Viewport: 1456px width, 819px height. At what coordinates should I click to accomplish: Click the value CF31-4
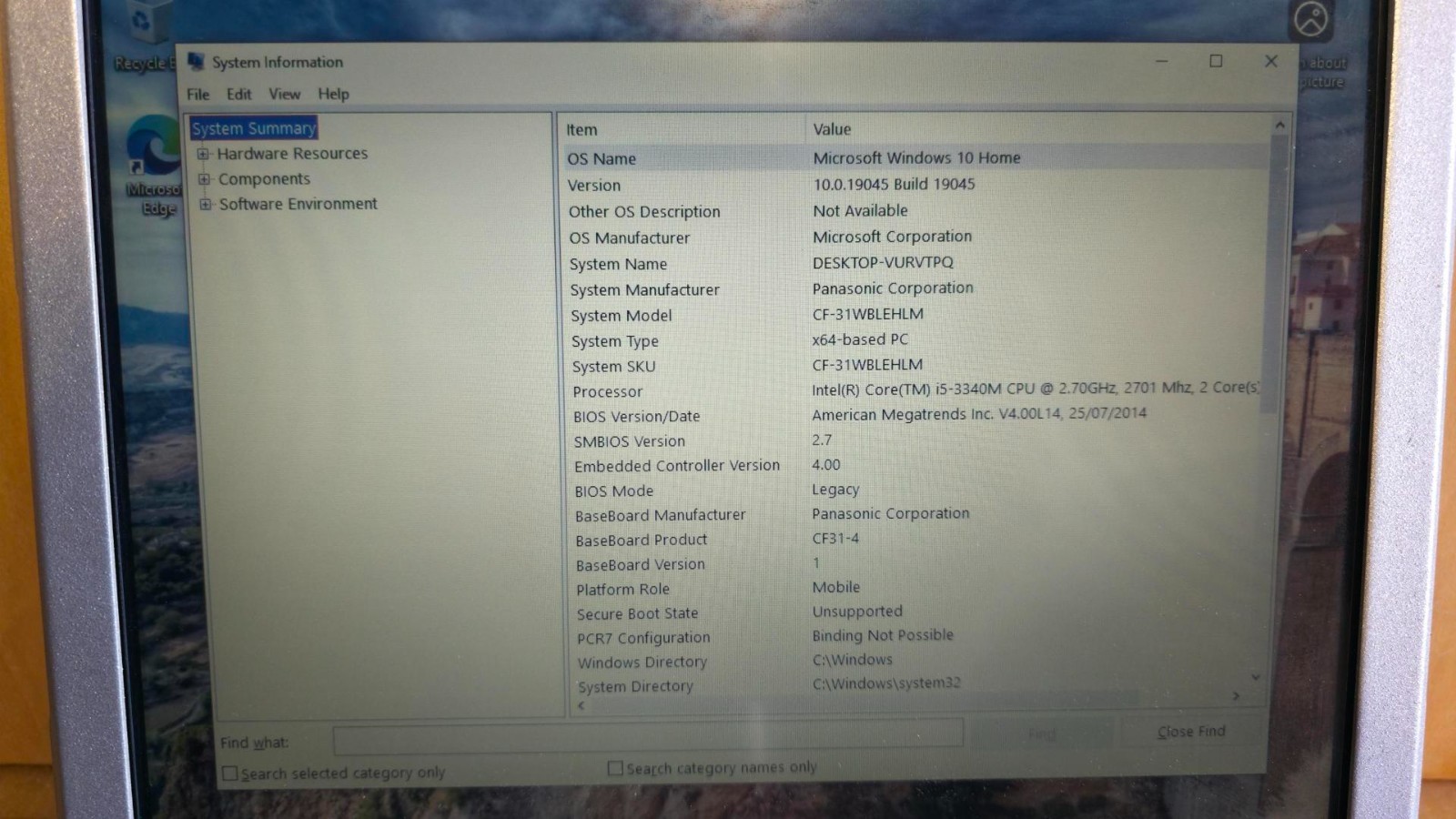click(835, 539)
